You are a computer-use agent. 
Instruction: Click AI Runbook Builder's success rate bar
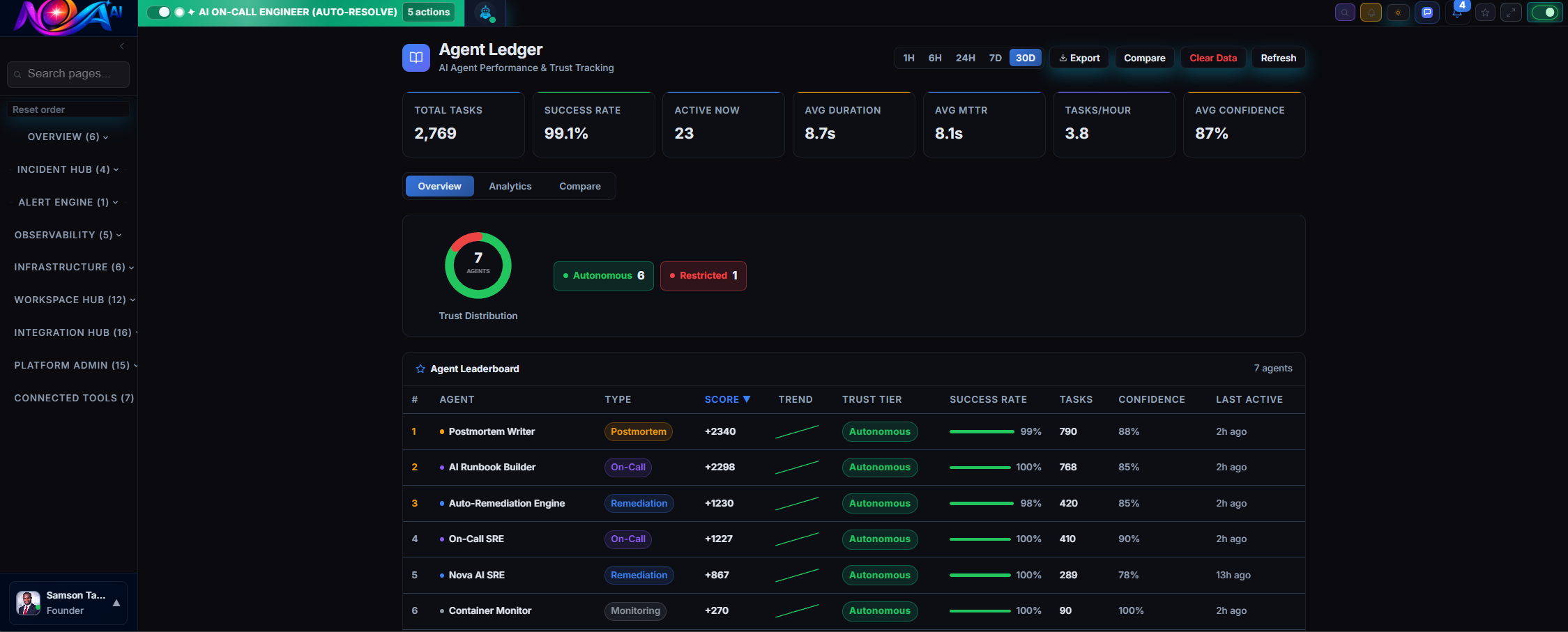click(x=981, y=467)
